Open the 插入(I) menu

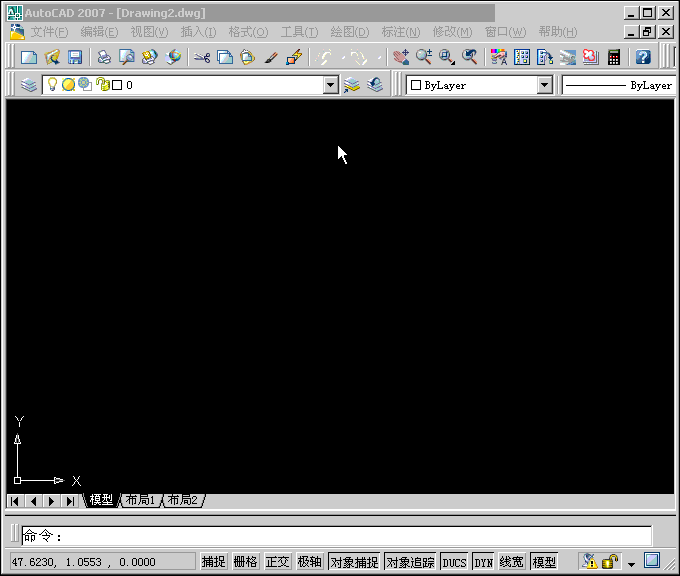pyautogui.click(x=198, y=32)
